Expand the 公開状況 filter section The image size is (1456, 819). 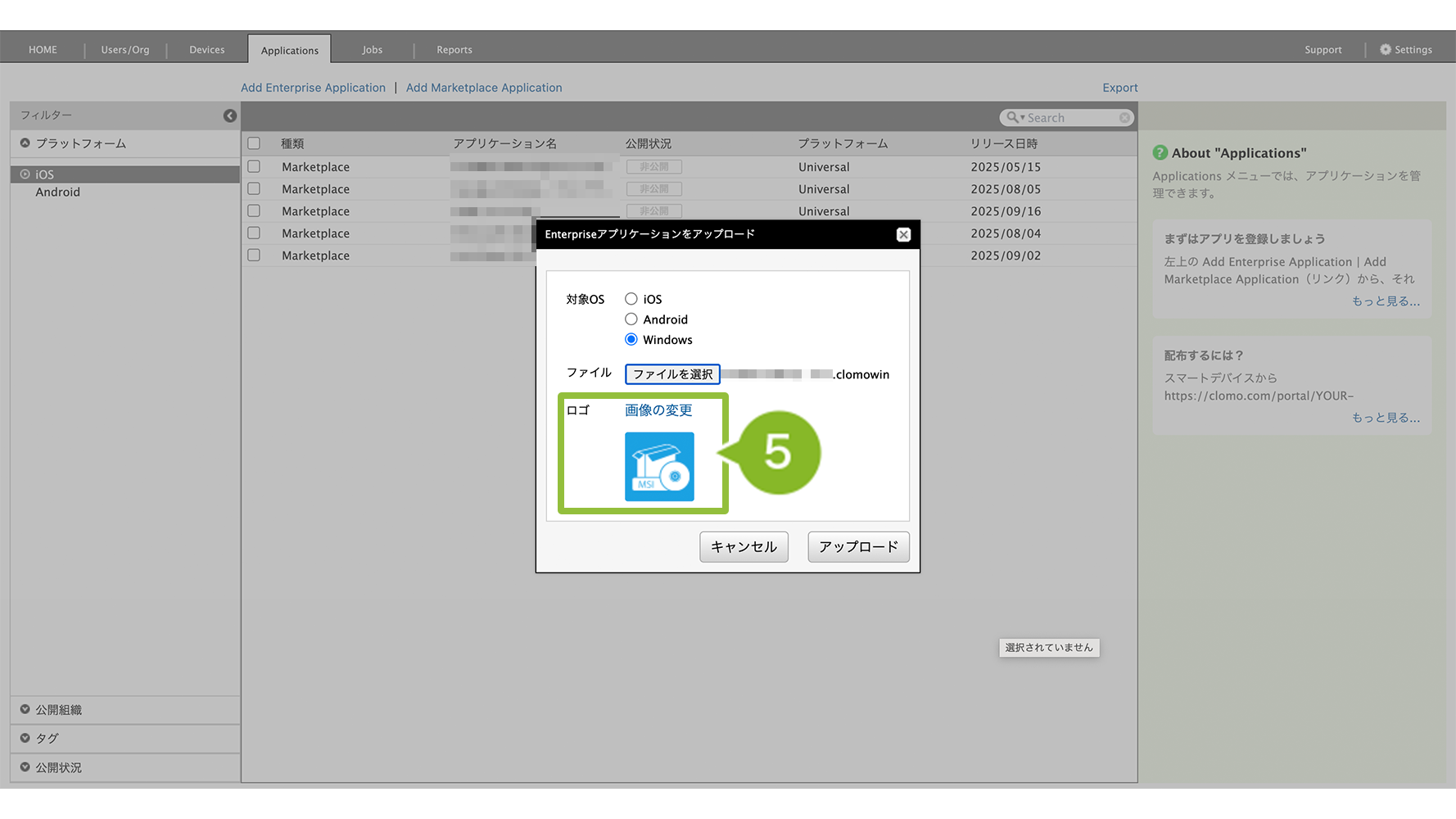coord(25,767)
